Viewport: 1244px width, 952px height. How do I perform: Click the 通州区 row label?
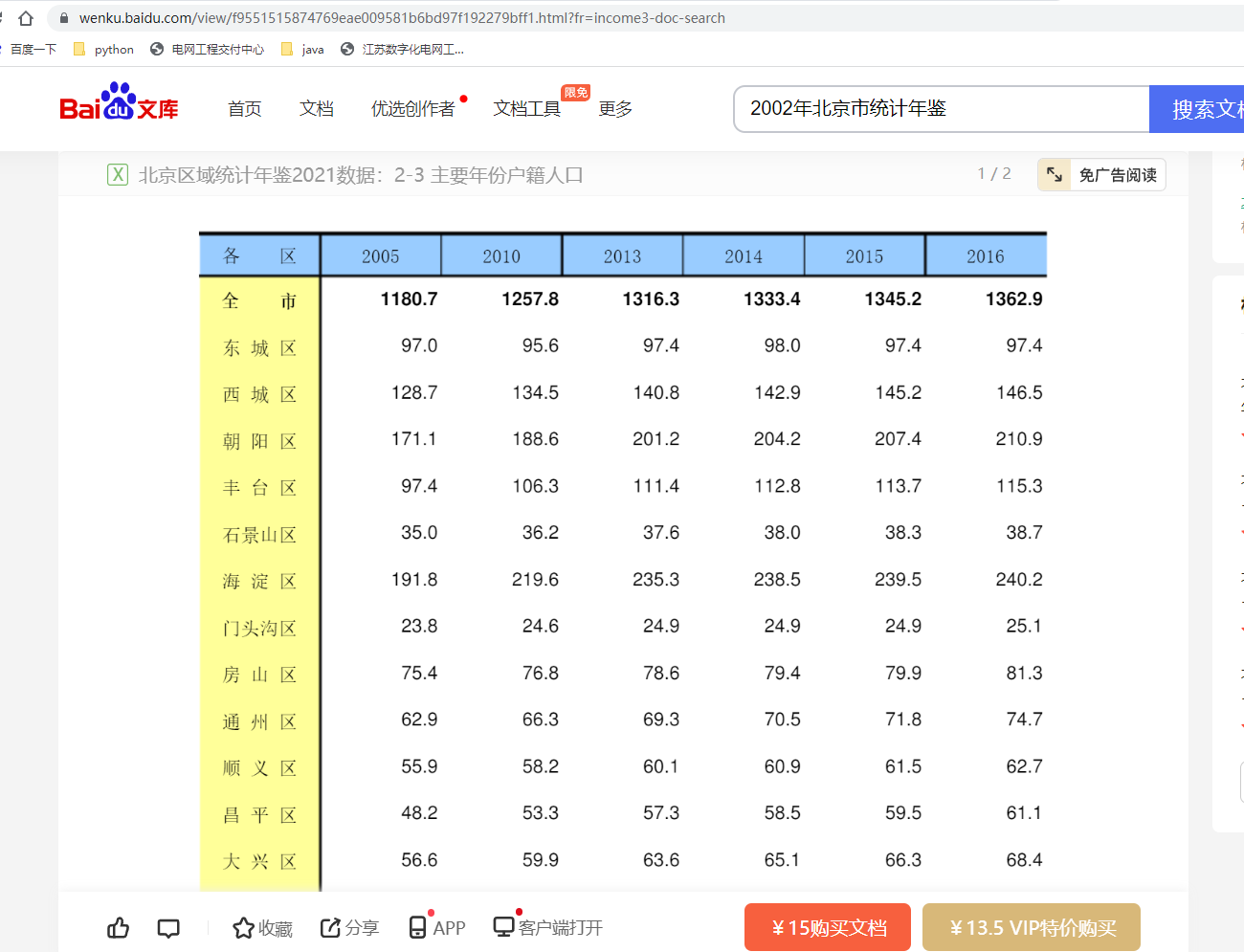[x=259, y=722]
